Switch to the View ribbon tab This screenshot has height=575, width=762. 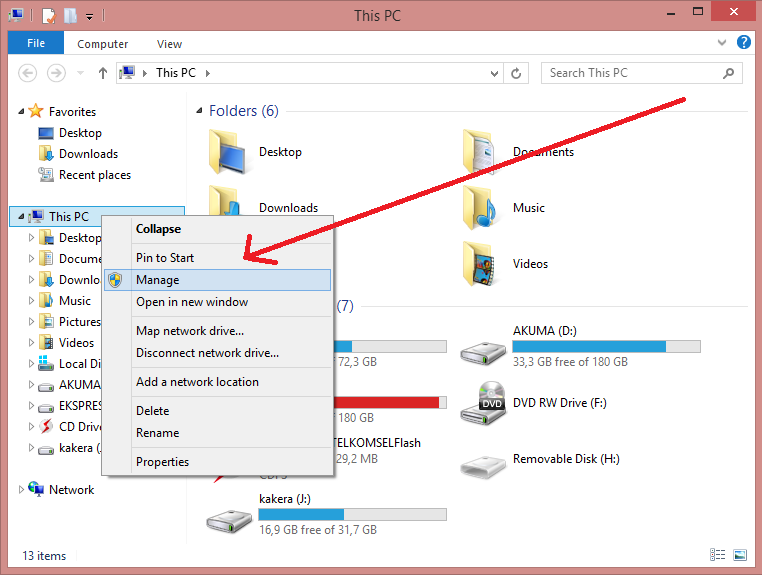point(169,44)
